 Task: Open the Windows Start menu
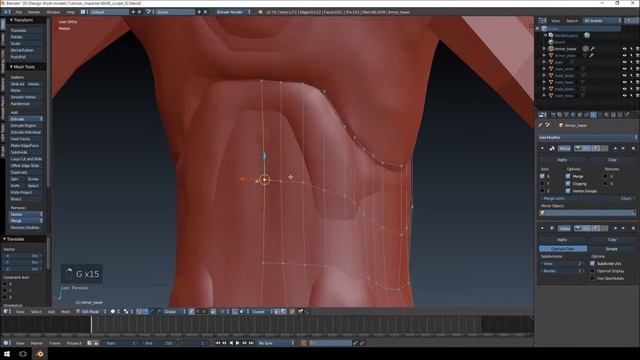click(7, 354)
